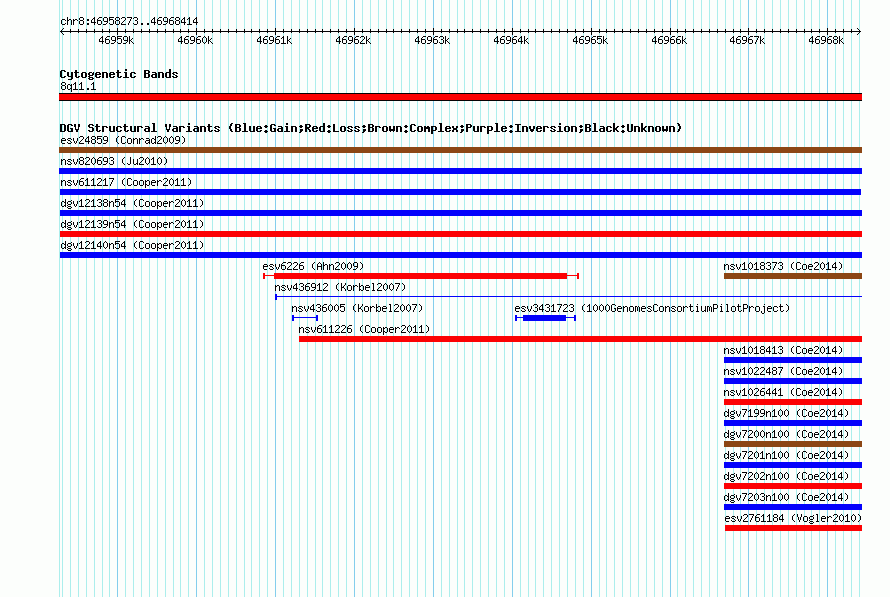The height and width of the screenshot is (597, 890).
Task: Click the red nsv611226 loss bar
Action: (x=580, y=339)
